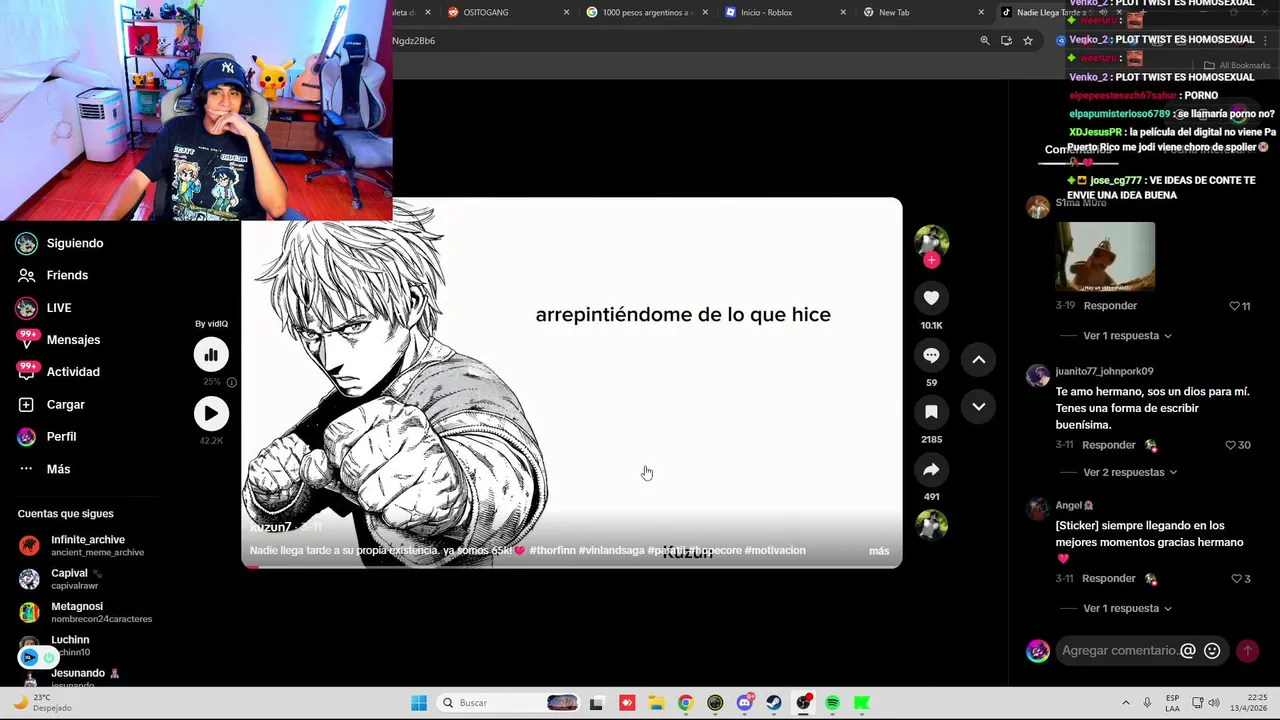Viewport: 1280px width, 720px height.
Task: Open Discord from the taskbar
Action: (744, 703)
